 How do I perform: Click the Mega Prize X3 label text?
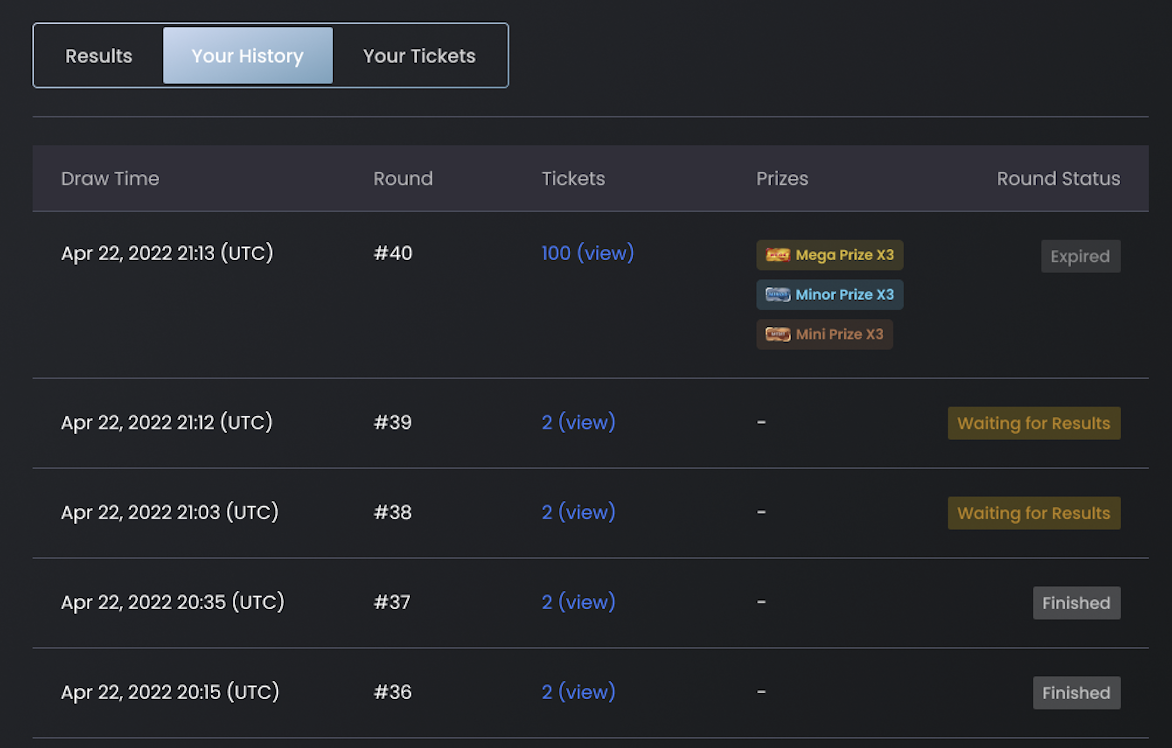844,255
